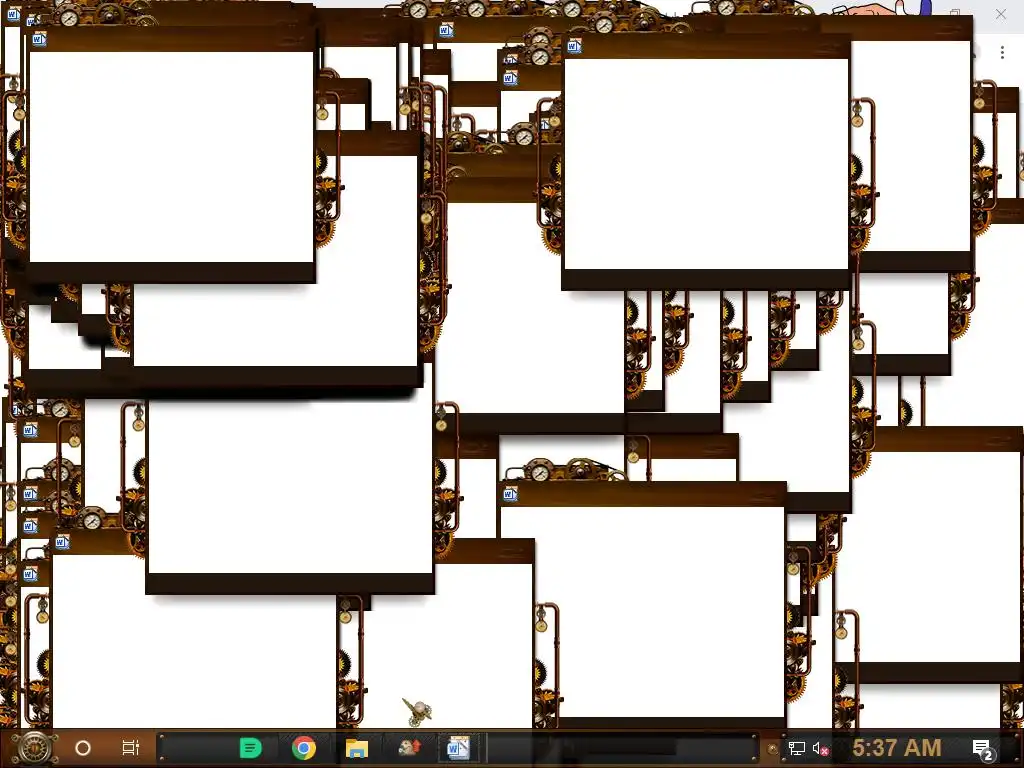The width and height of the screenshot is (1024, 768).
Task: Click the small round tray icon beside network
Action: (x=773, y=749)
